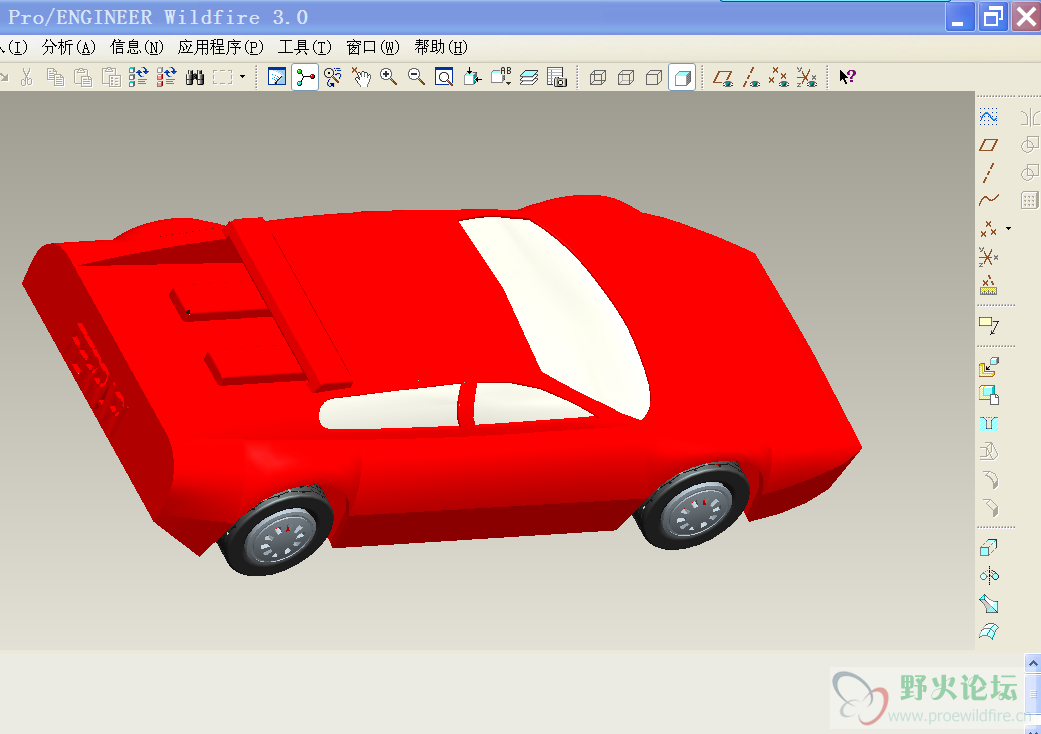1041x734 pixels.
Task: Click the Context Sensitive Help icon
Action: 847,77
